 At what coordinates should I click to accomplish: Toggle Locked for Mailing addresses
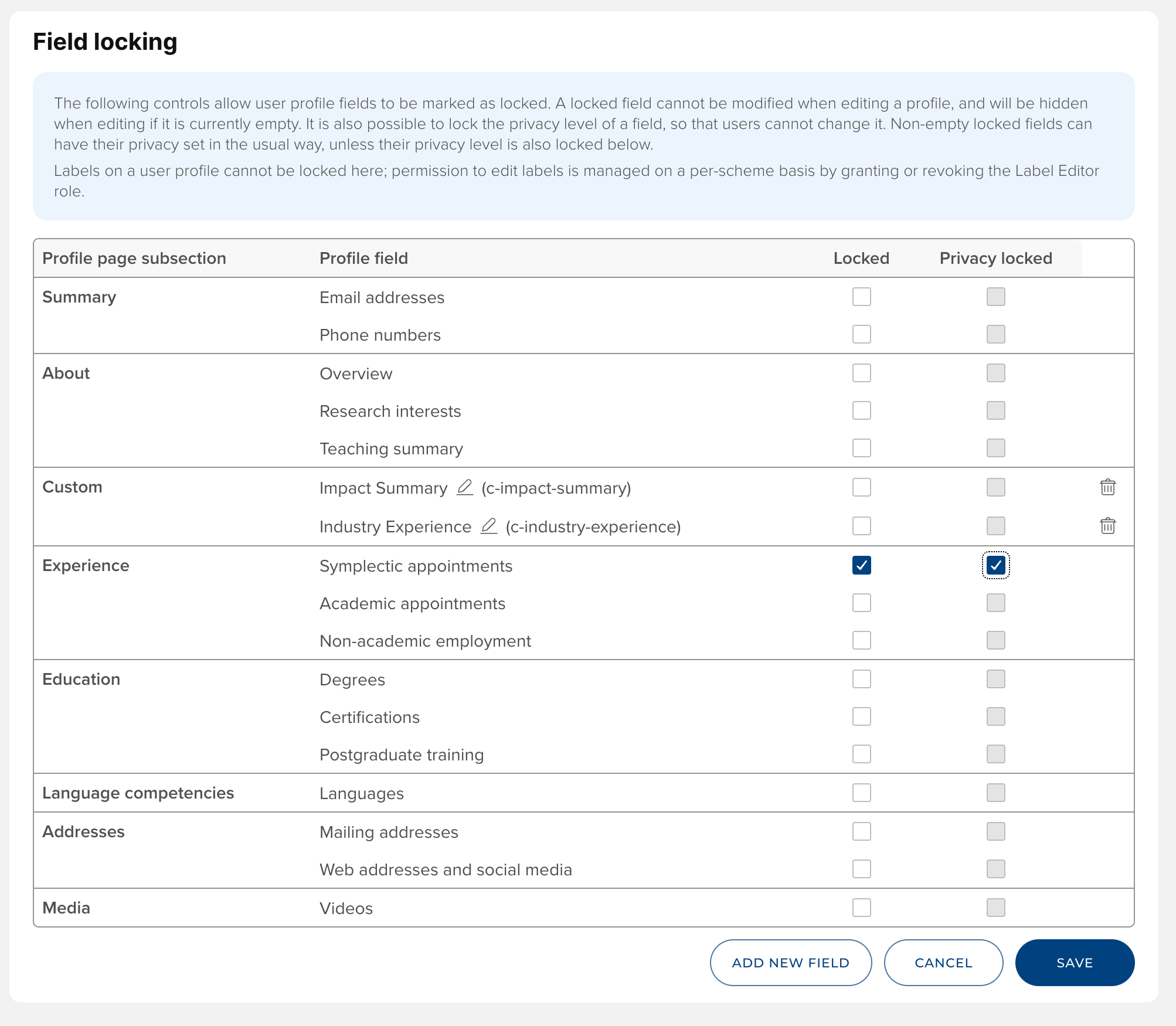(x=861, y=831)
